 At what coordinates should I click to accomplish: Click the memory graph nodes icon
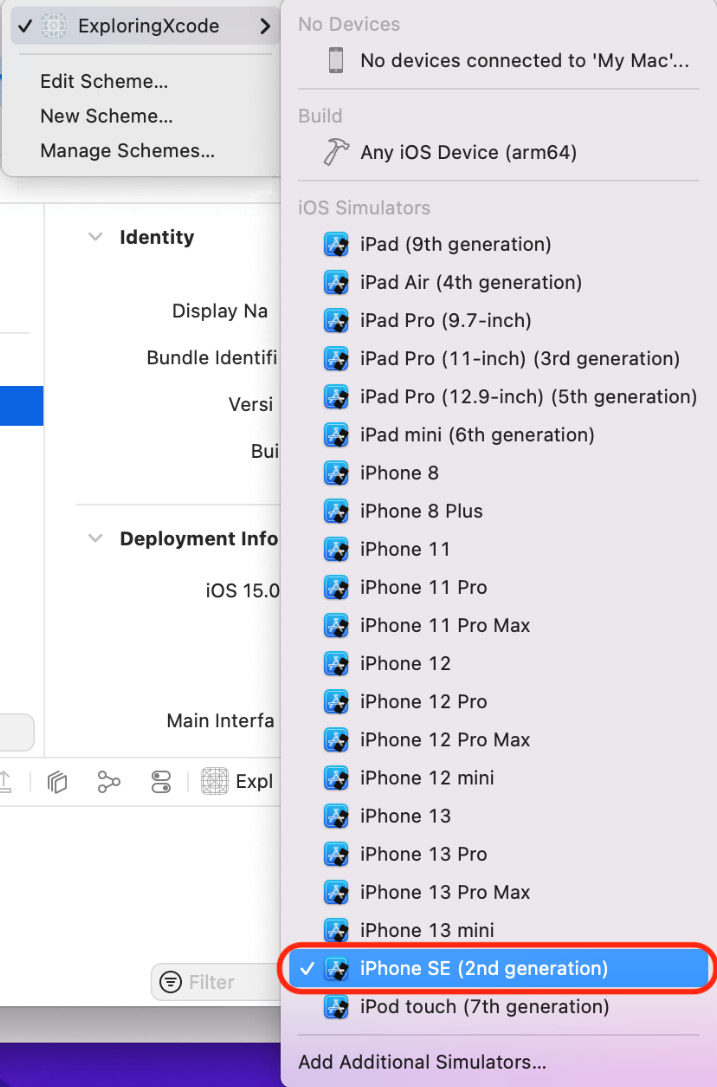coord(109,781)
